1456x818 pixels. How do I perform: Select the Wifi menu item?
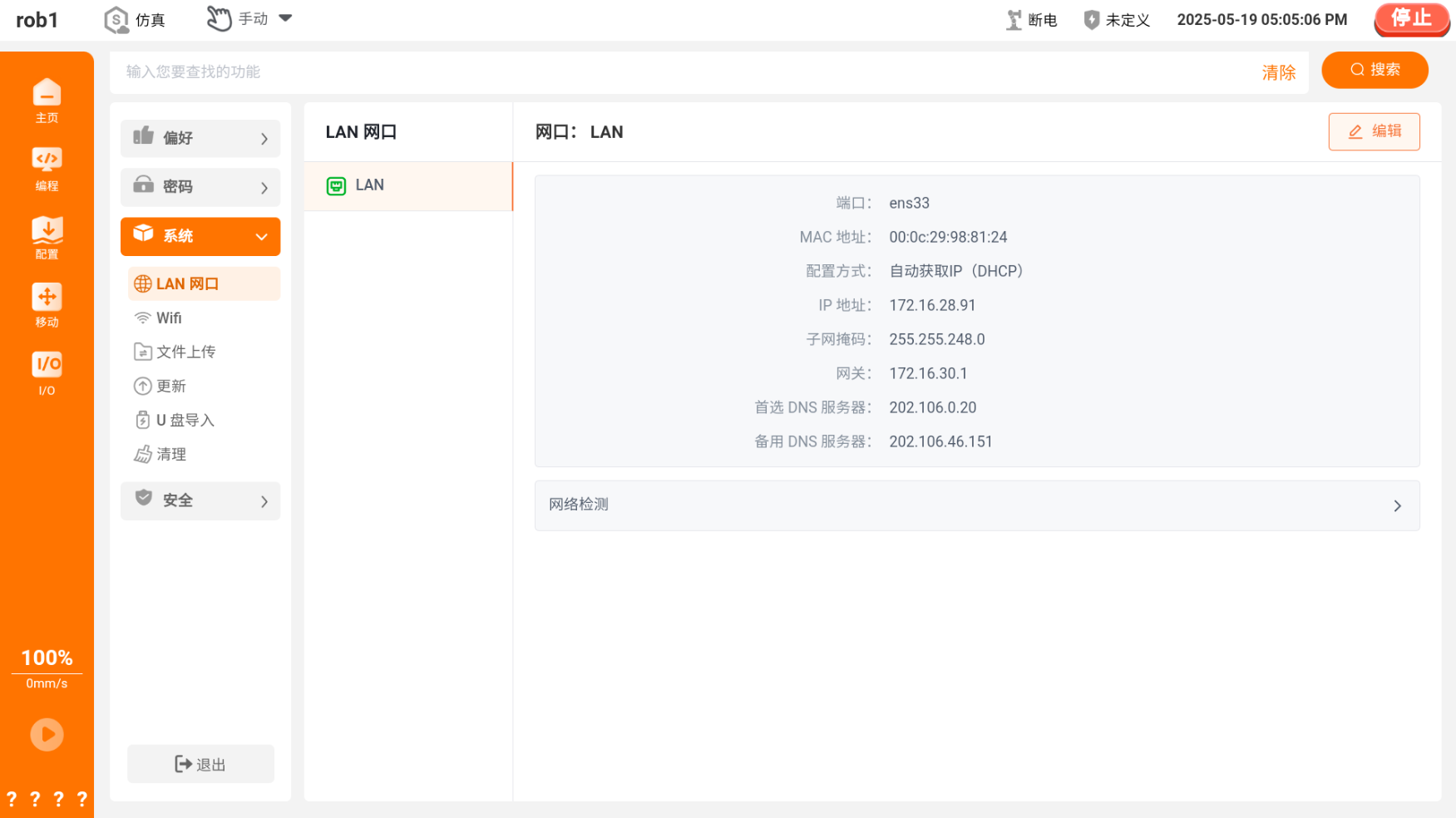click(x=204, y=318)
